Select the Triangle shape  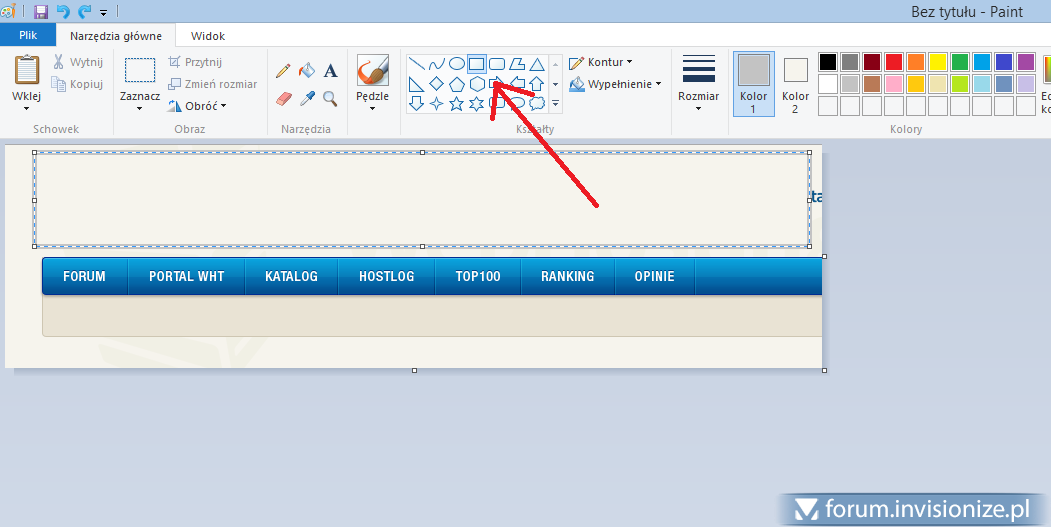point(537,64)
